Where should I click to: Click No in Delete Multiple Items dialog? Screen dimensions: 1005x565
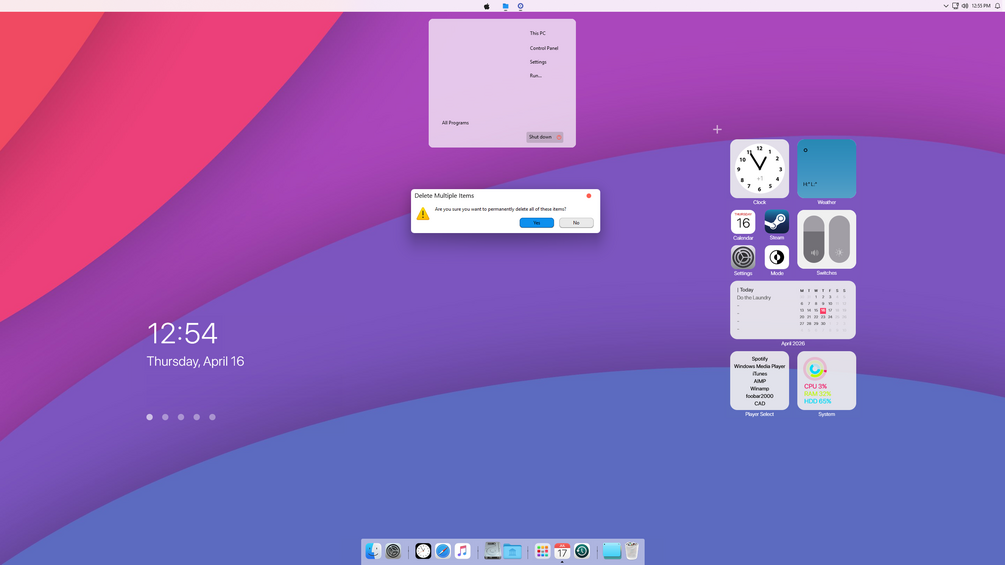point(576,223)
